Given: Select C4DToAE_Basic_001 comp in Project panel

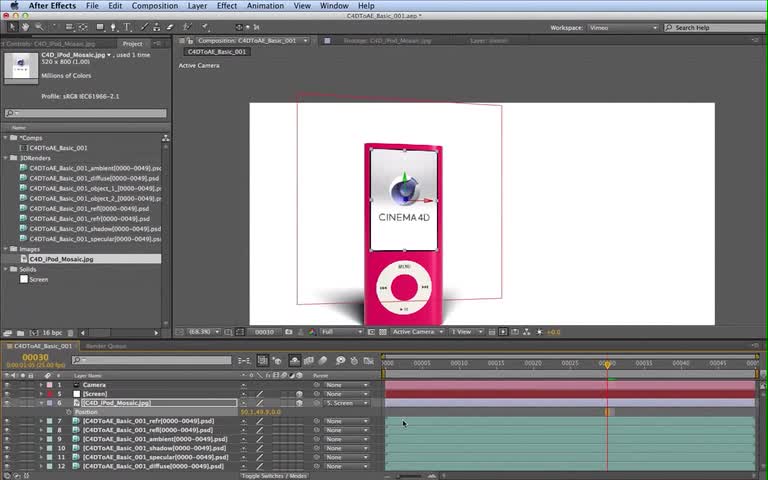Looking at the screenshot, I should click(x=58, y=148).
